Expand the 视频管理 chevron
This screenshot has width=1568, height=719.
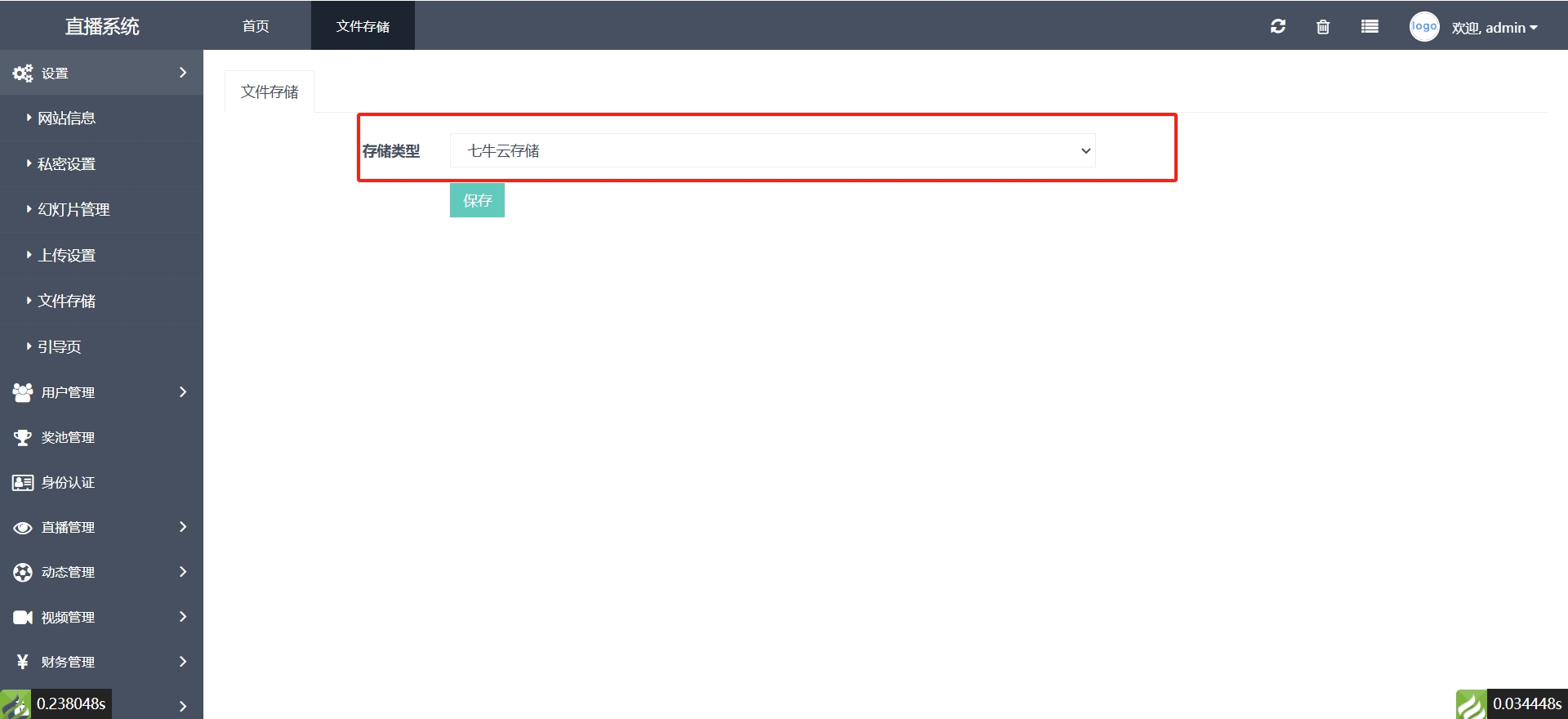point(183,617)
